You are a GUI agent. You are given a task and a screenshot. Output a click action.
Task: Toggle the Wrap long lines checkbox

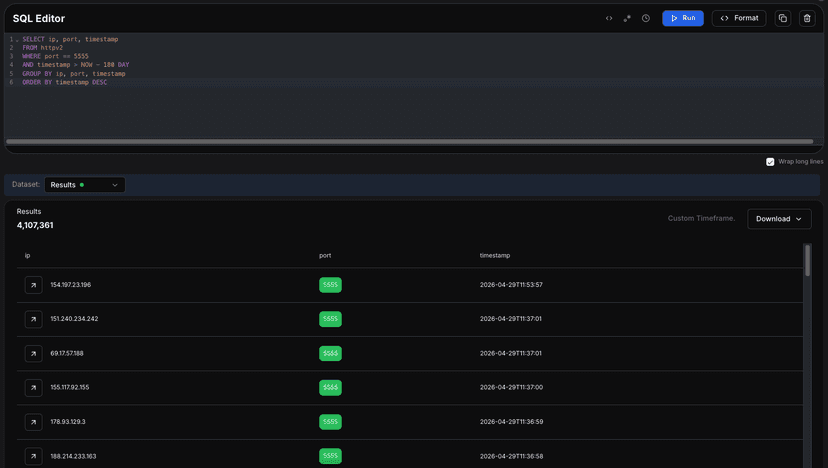[770, 162]
